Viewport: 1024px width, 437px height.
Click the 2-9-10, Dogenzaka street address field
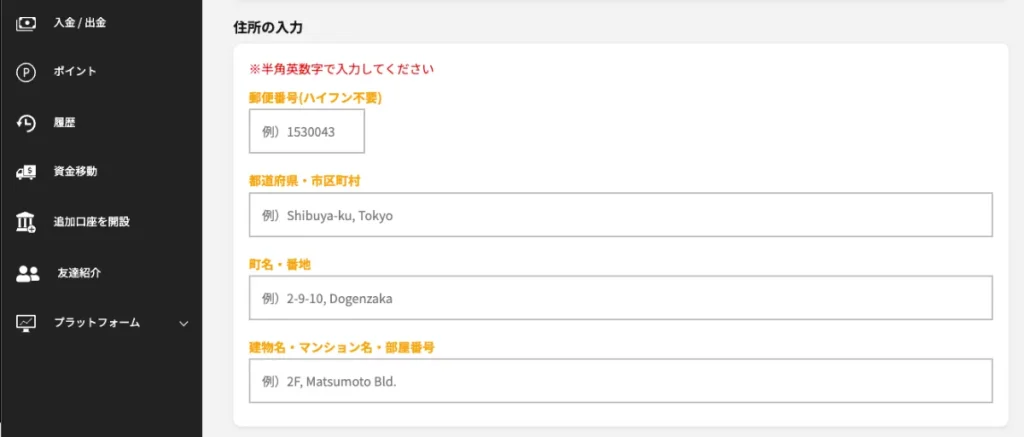pos(620,298)
